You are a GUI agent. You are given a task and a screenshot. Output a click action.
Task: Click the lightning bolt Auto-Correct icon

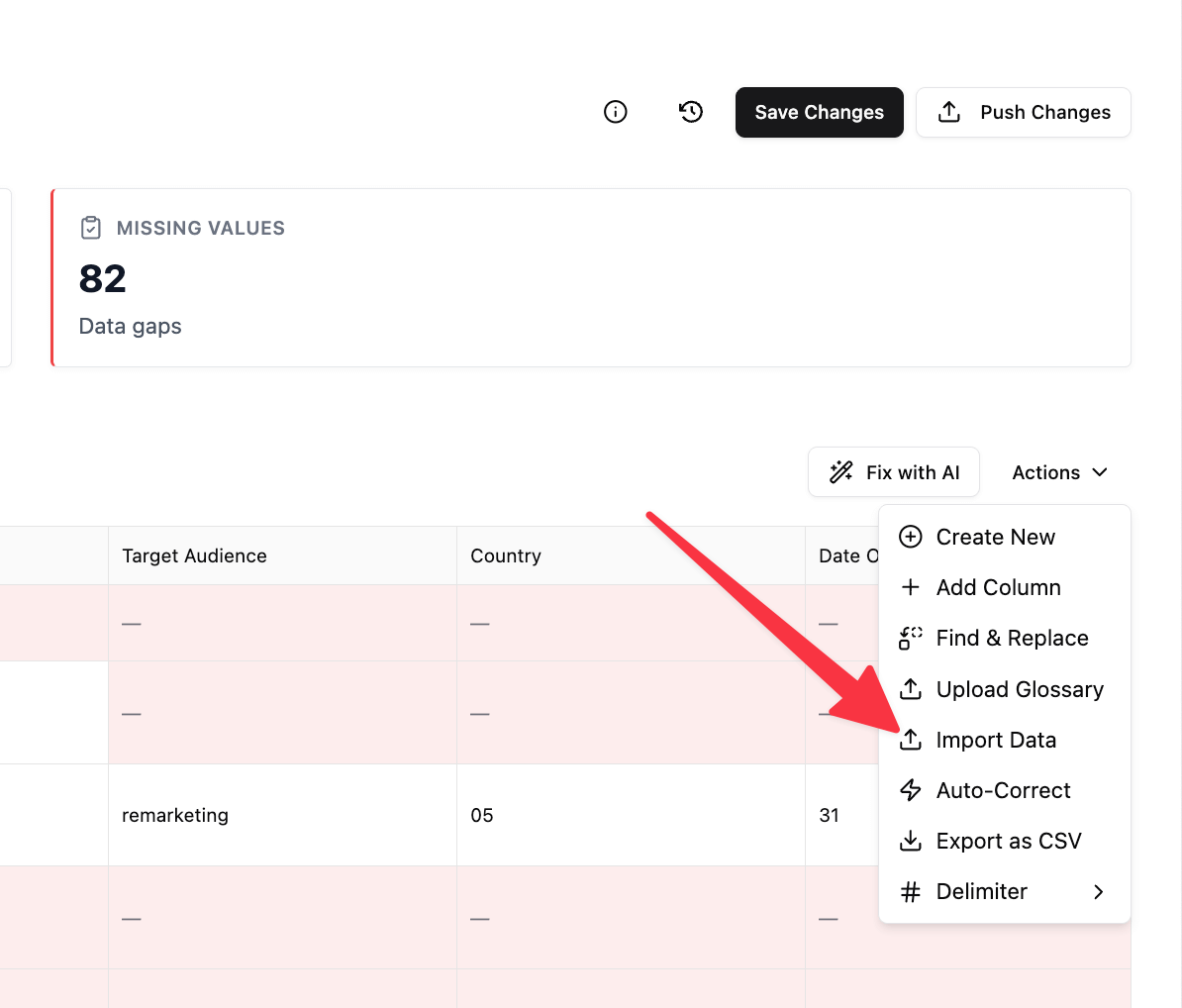coord(910,790)
